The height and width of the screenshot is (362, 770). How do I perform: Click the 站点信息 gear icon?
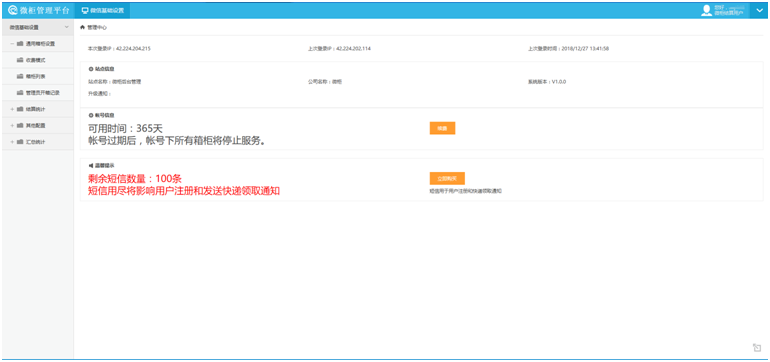[91, 69]
